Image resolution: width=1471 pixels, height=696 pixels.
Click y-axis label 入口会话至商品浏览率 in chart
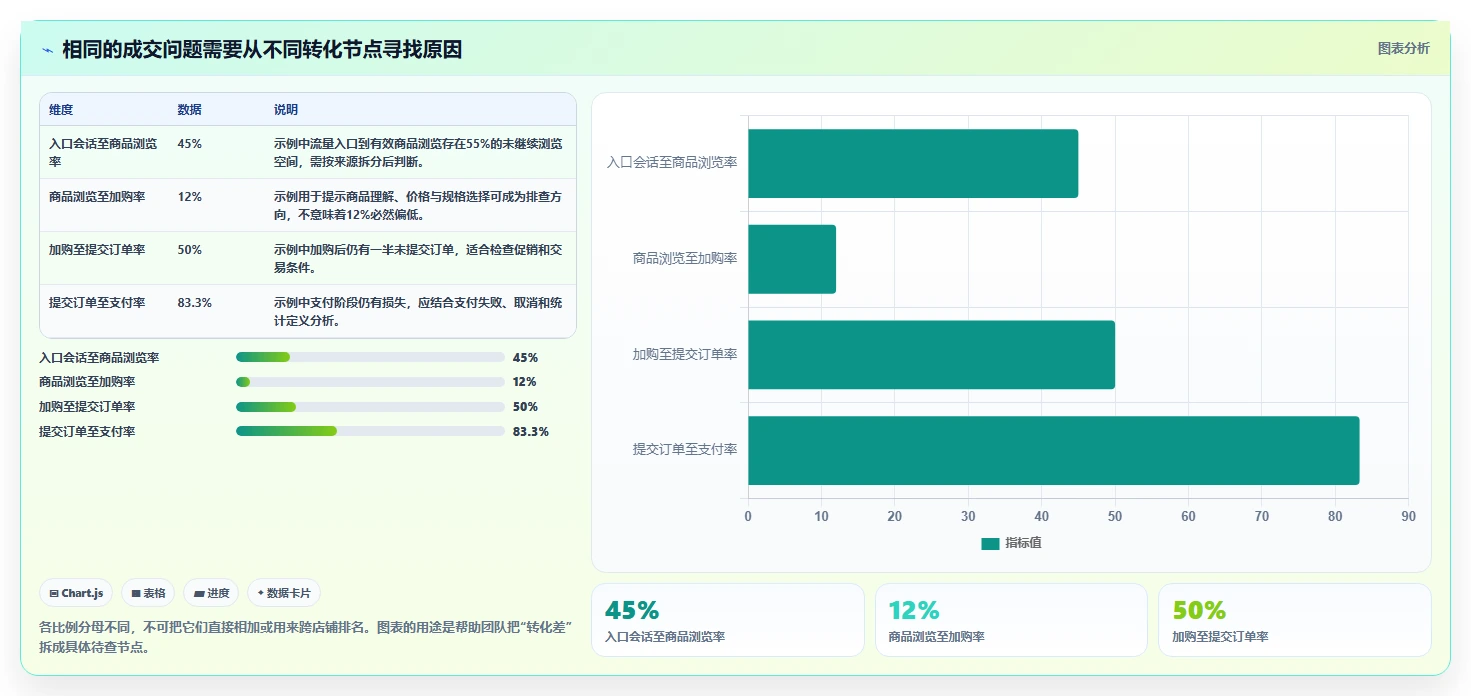(672, 162)
